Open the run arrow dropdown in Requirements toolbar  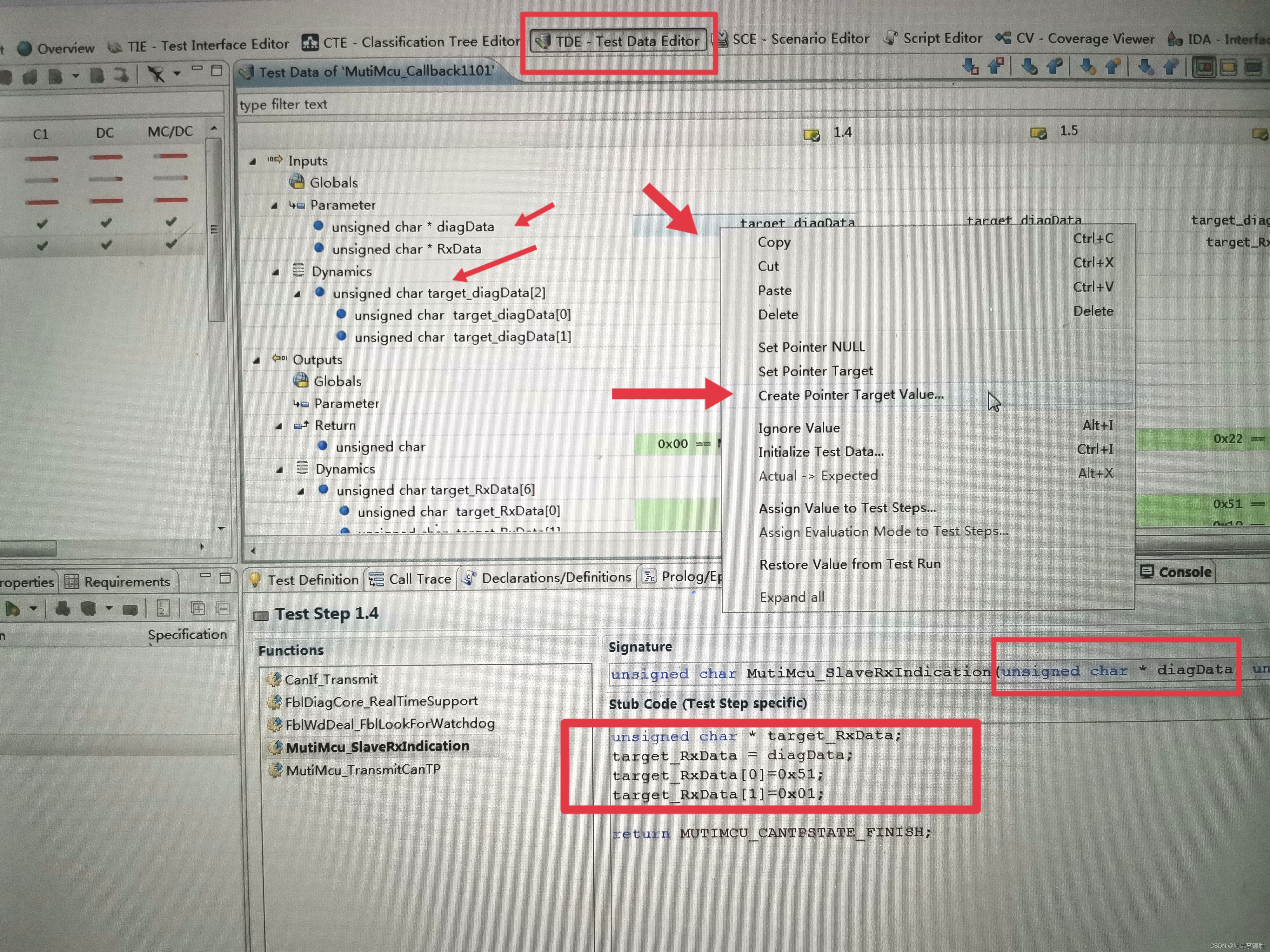click(x=34, y=608)
